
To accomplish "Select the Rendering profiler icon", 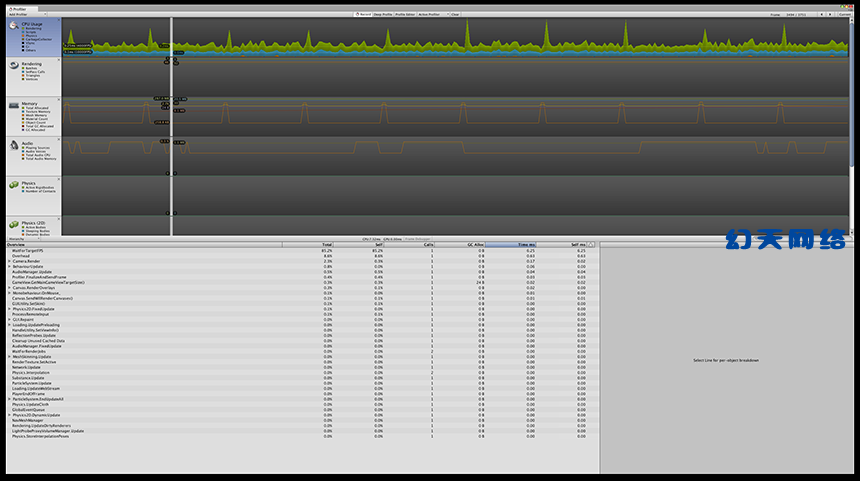I will [14, 65].
